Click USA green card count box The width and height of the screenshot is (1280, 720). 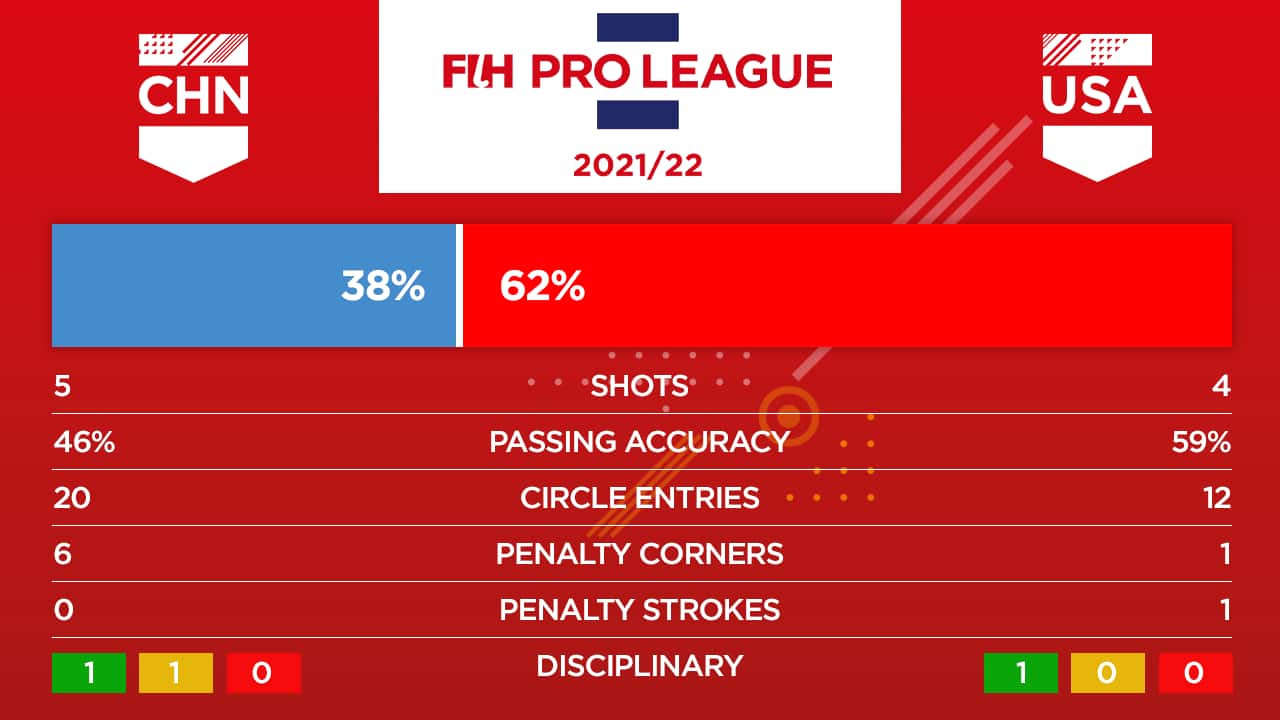point(1021,673)
